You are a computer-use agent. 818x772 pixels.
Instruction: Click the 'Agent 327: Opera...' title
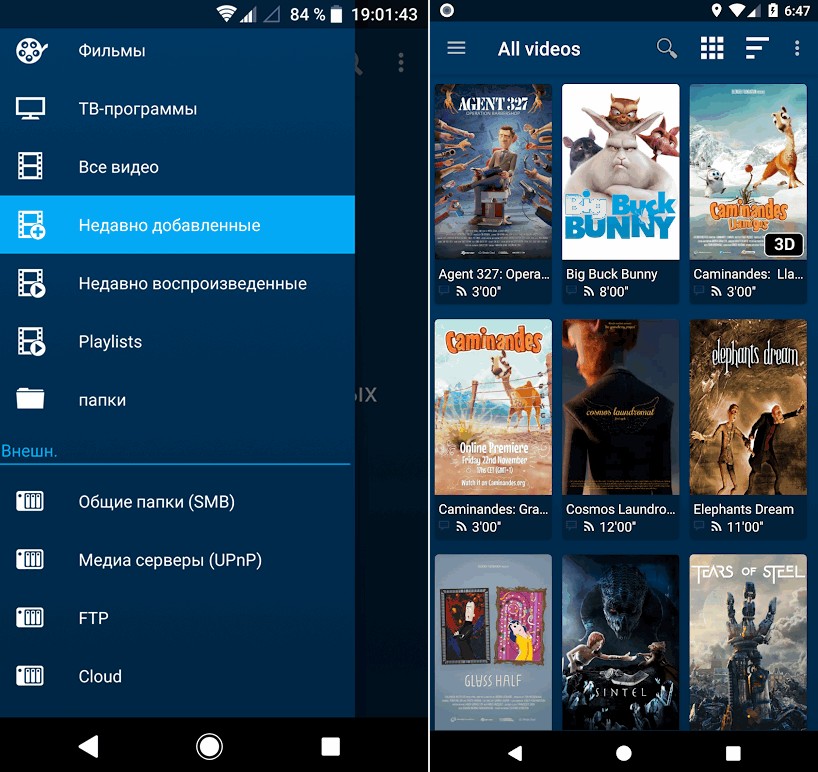(x=494, y=274)
